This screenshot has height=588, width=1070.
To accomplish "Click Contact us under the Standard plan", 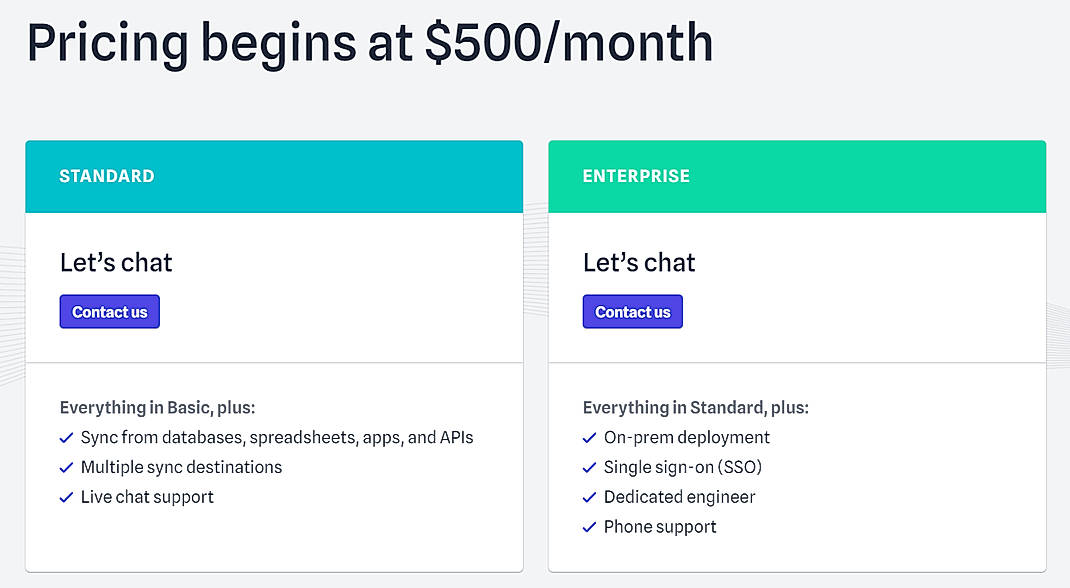I will tap(109, 311).
